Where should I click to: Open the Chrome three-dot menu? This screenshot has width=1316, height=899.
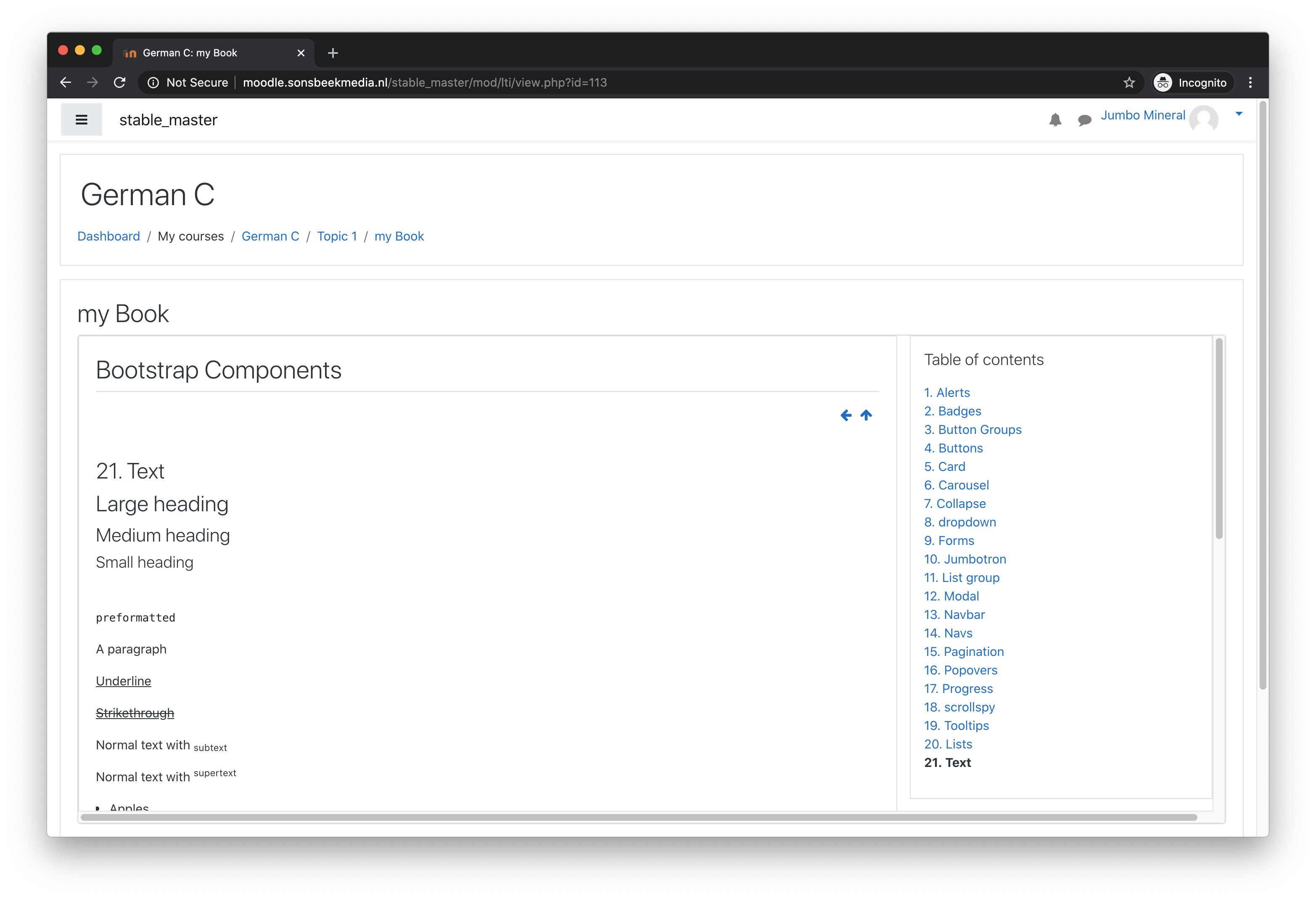click(1250, 83)
